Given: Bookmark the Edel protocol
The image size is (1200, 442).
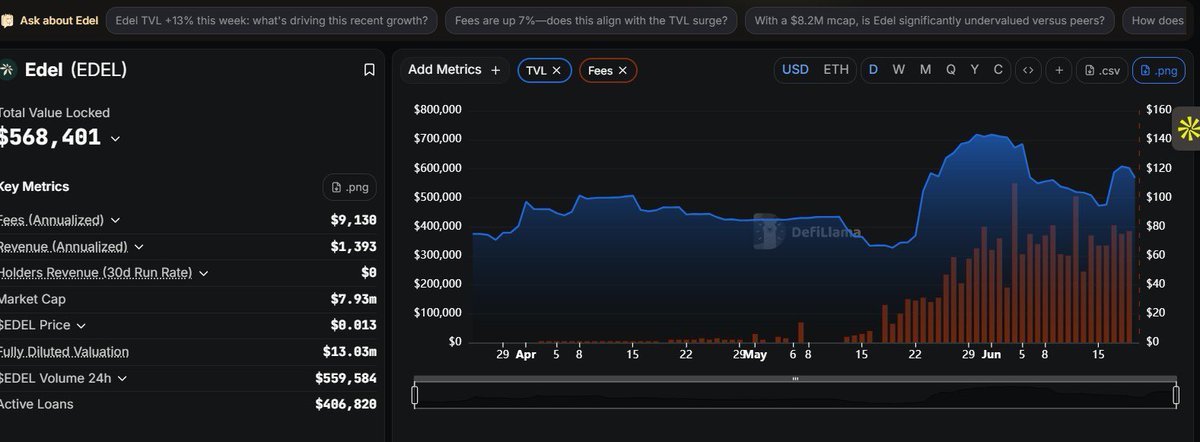Looking at the screenshot, I should (369, 70).
